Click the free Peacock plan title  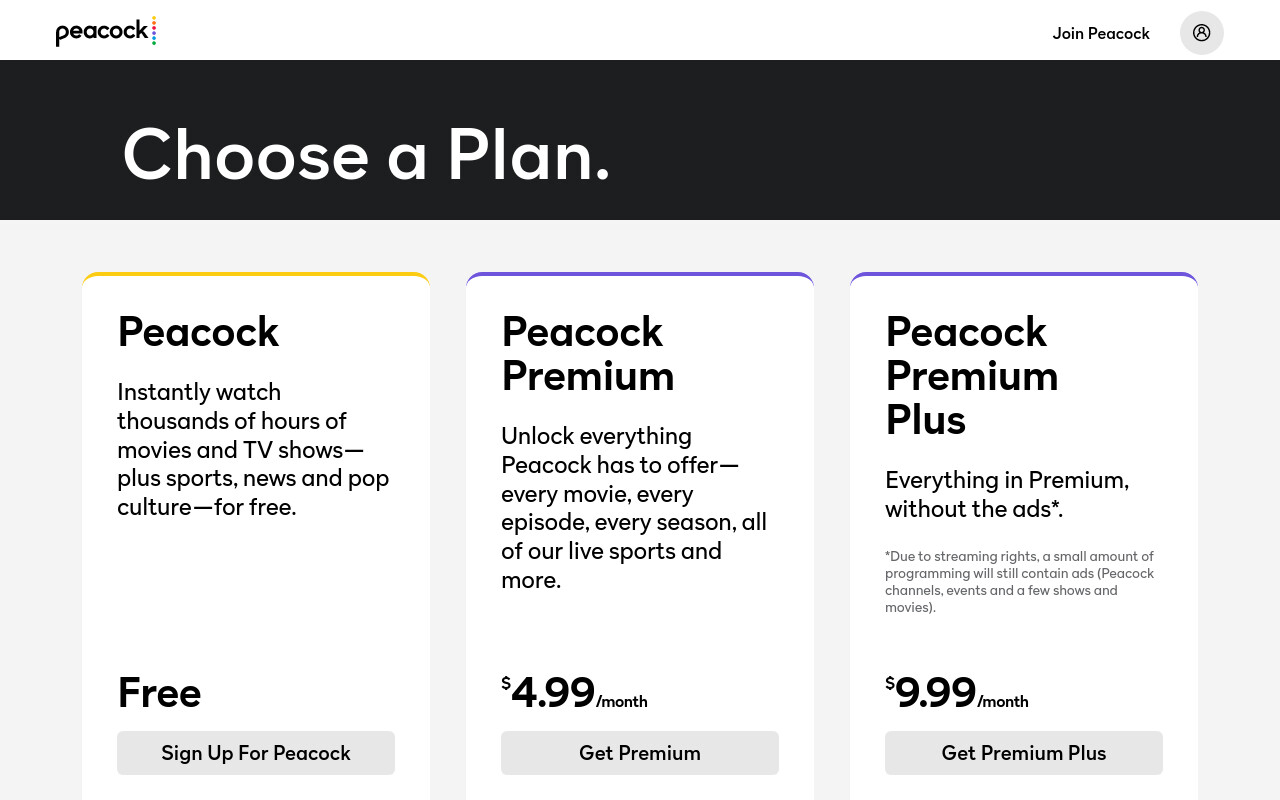(x=198, y=332)
